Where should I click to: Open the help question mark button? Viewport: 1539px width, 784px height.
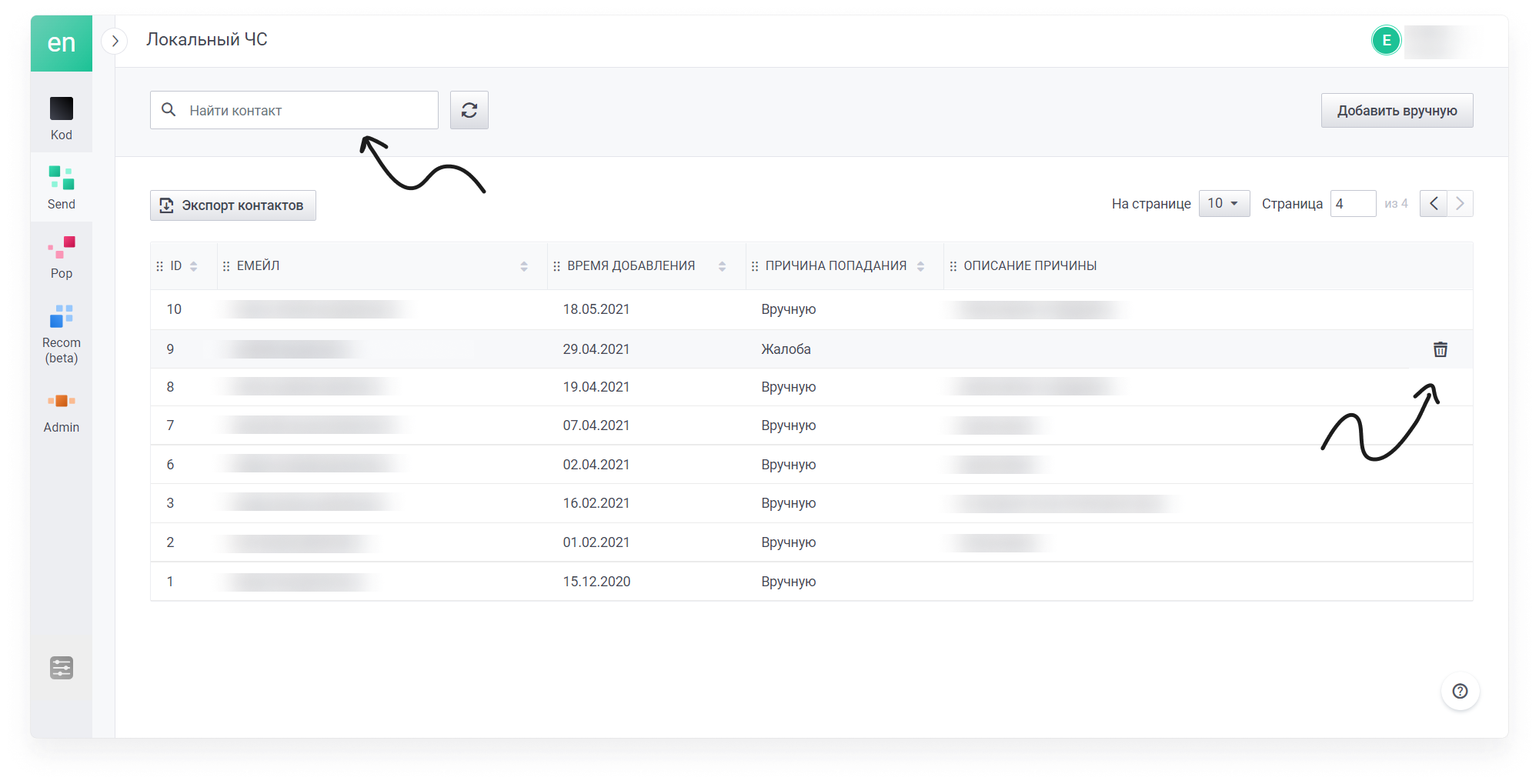(x=1460, y=691)
